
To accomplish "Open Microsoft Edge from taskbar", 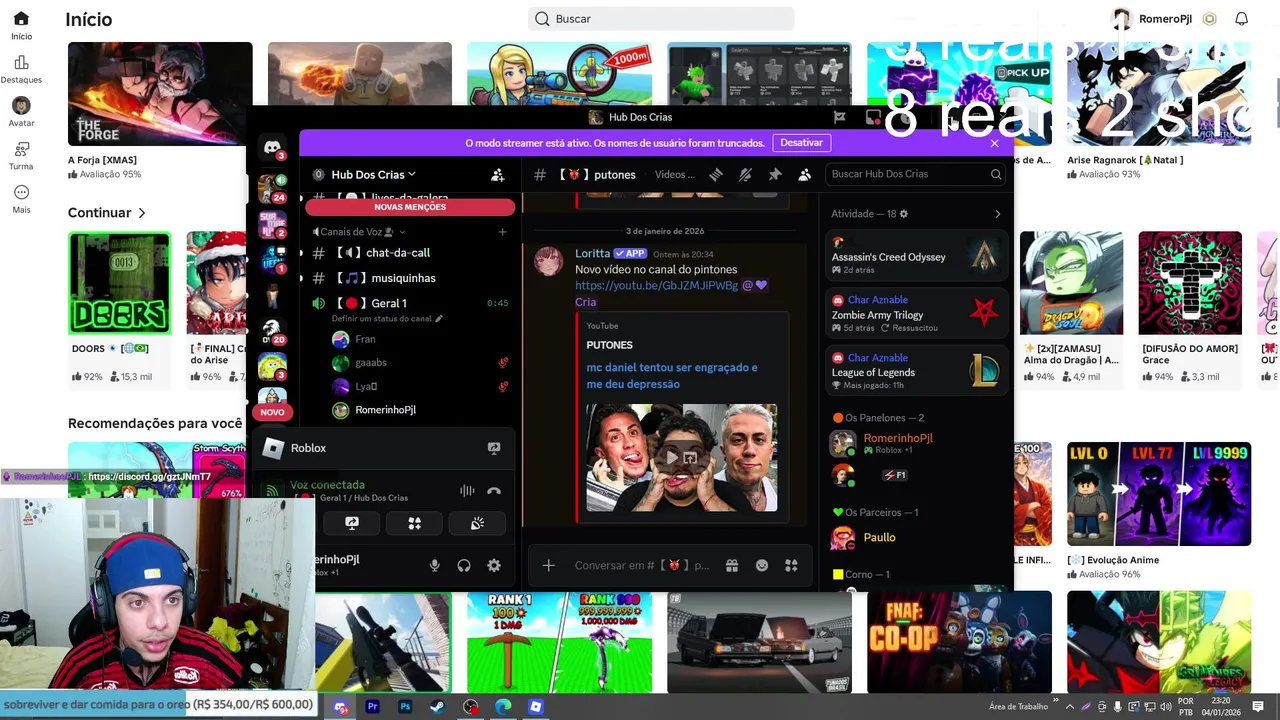I will [503, 706].
